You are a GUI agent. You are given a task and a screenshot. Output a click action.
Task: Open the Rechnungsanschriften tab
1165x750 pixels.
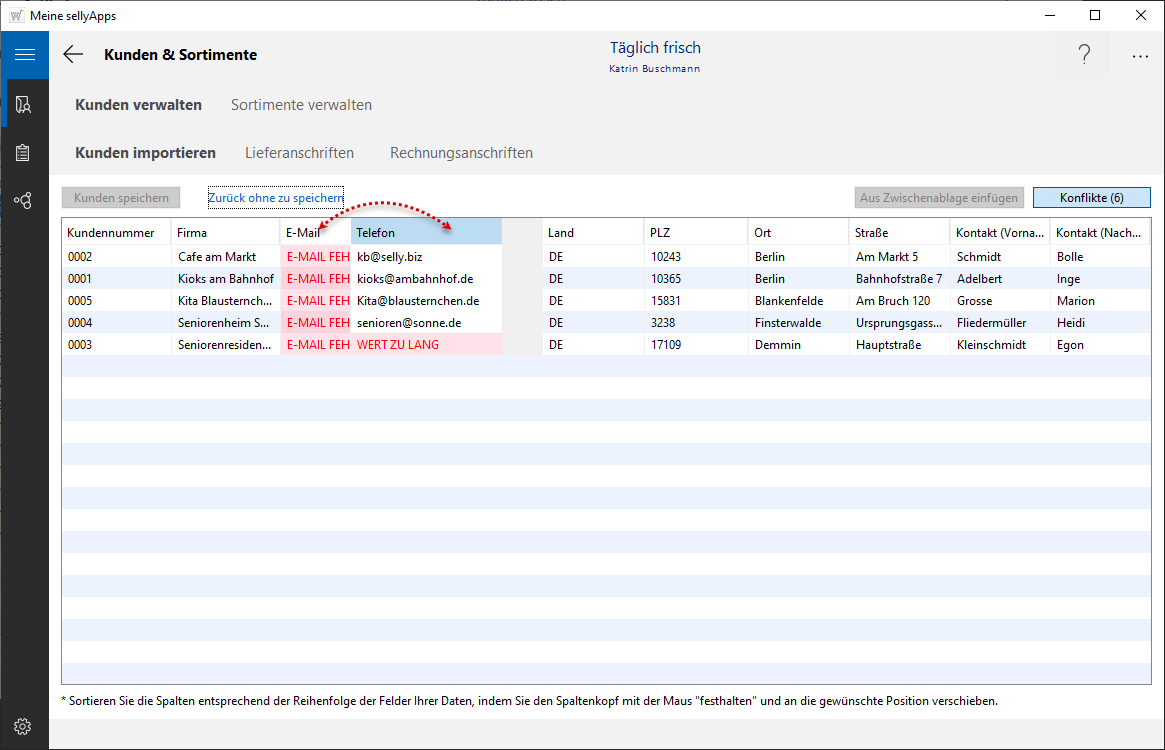pos(461,153)
